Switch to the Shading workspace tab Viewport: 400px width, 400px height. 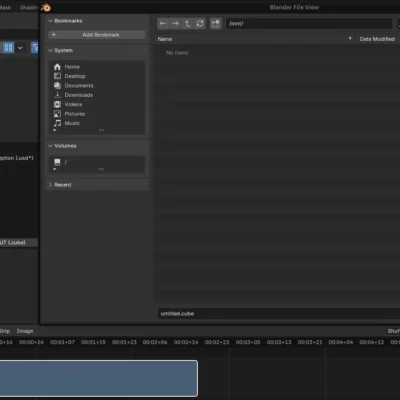coord(29,7)
